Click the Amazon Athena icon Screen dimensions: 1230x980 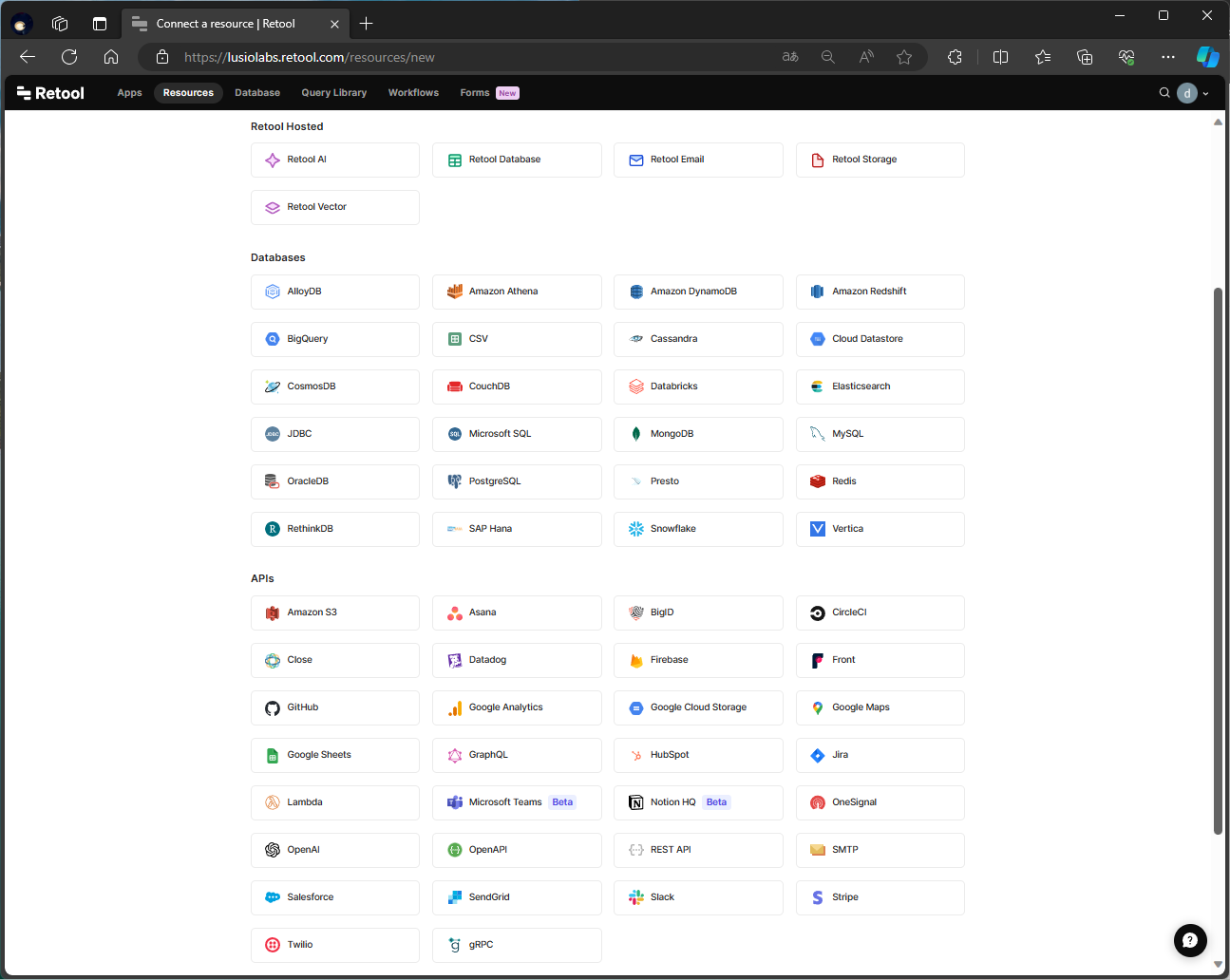tap(455, 292)
